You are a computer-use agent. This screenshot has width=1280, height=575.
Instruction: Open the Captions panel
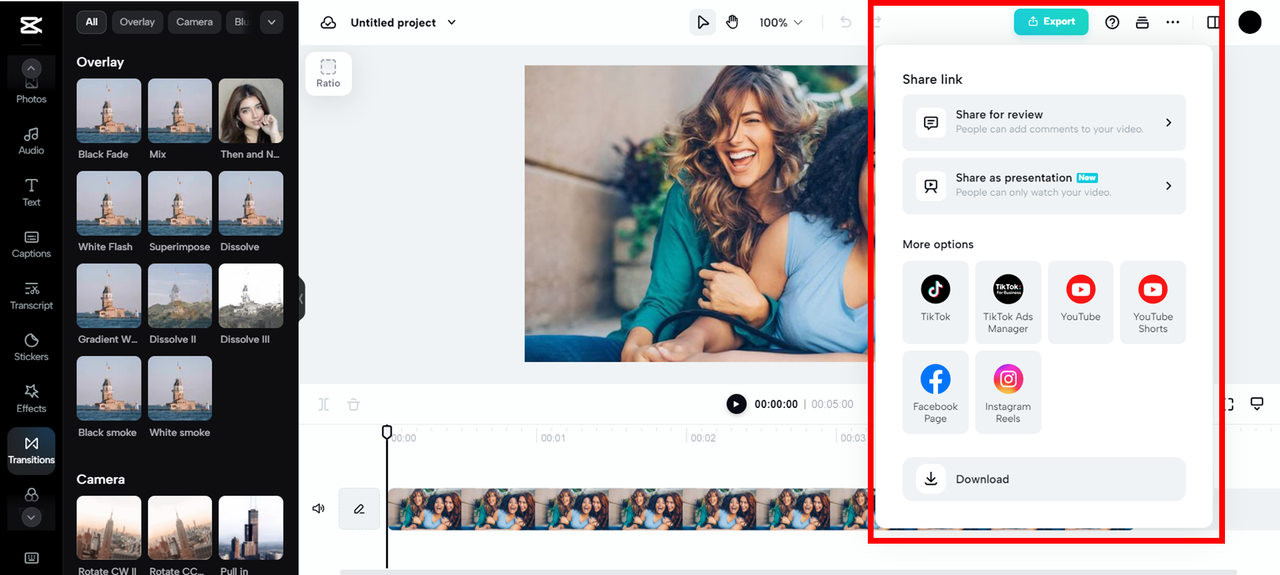(x=31, y=244)
